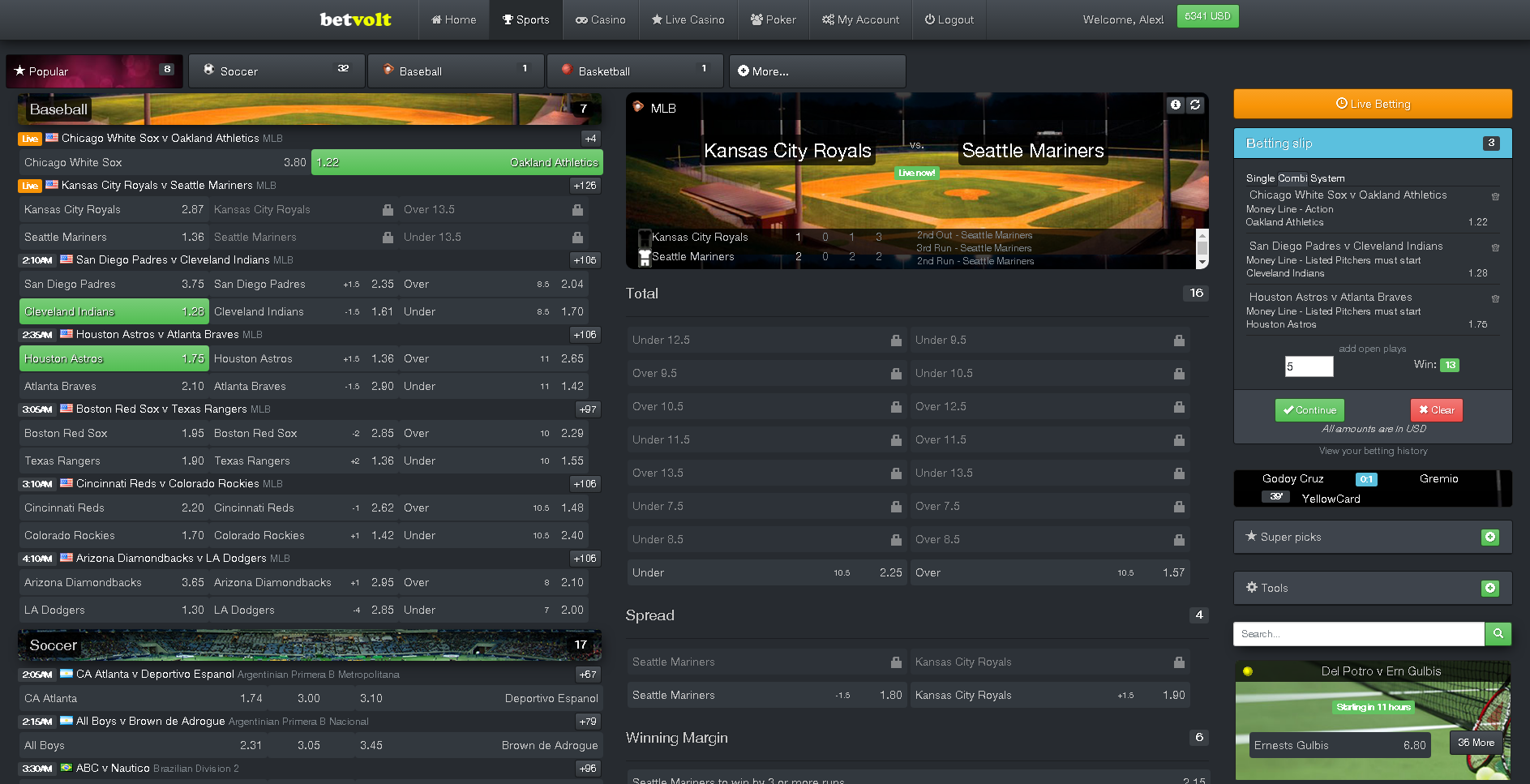Expand +67 markets for CA Atlanta game
This screenshot has height=784, width=1530.
pos(588,675)
